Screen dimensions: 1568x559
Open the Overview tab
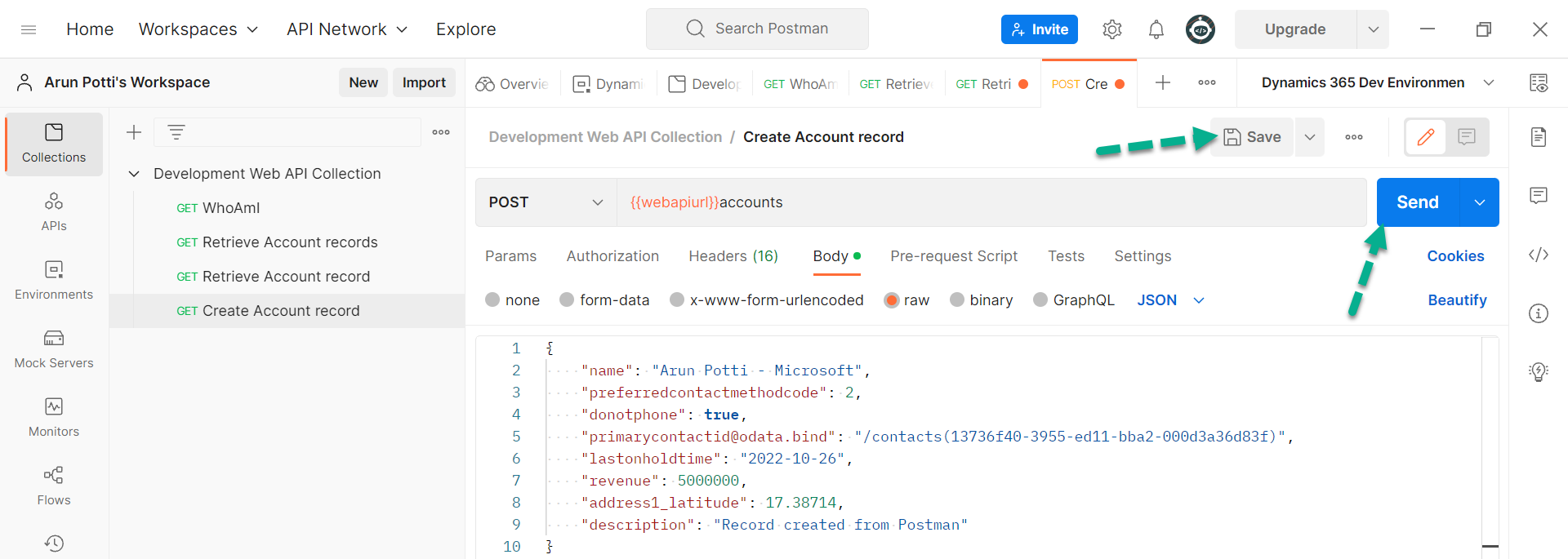tap(513, 83)
